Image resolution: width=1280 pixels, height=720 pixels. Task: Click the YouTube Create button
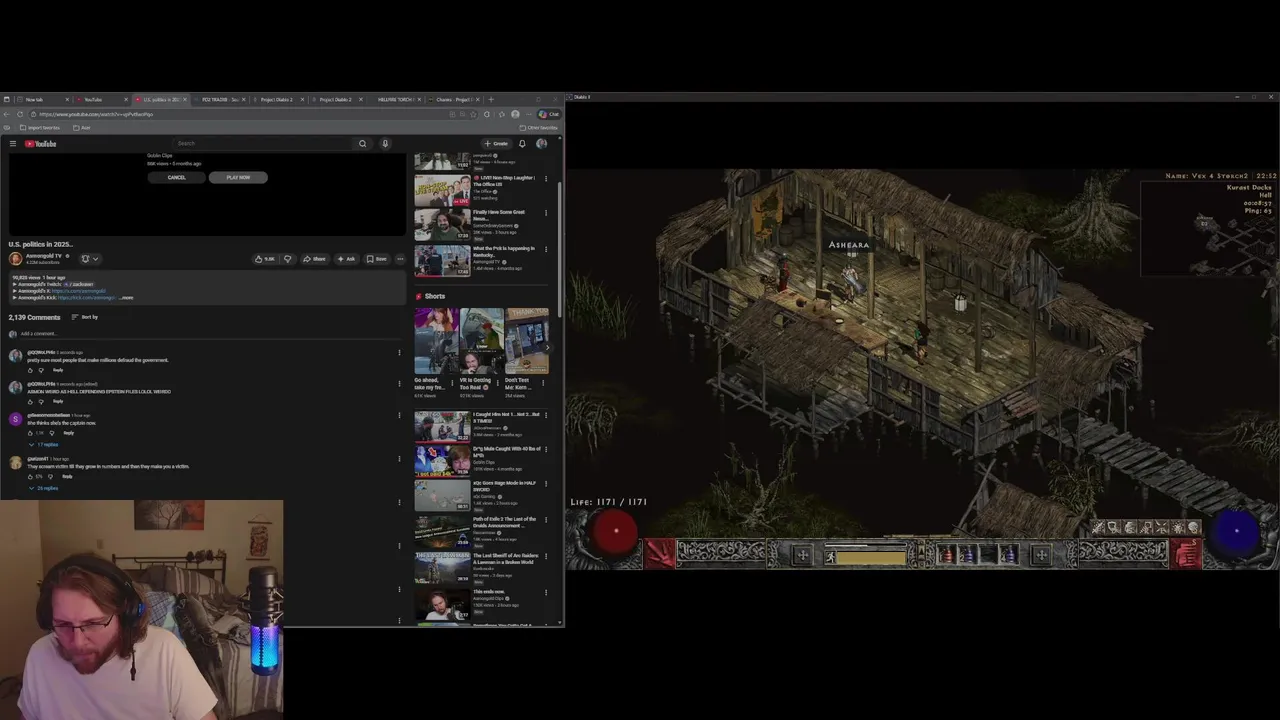pos(496,144)
